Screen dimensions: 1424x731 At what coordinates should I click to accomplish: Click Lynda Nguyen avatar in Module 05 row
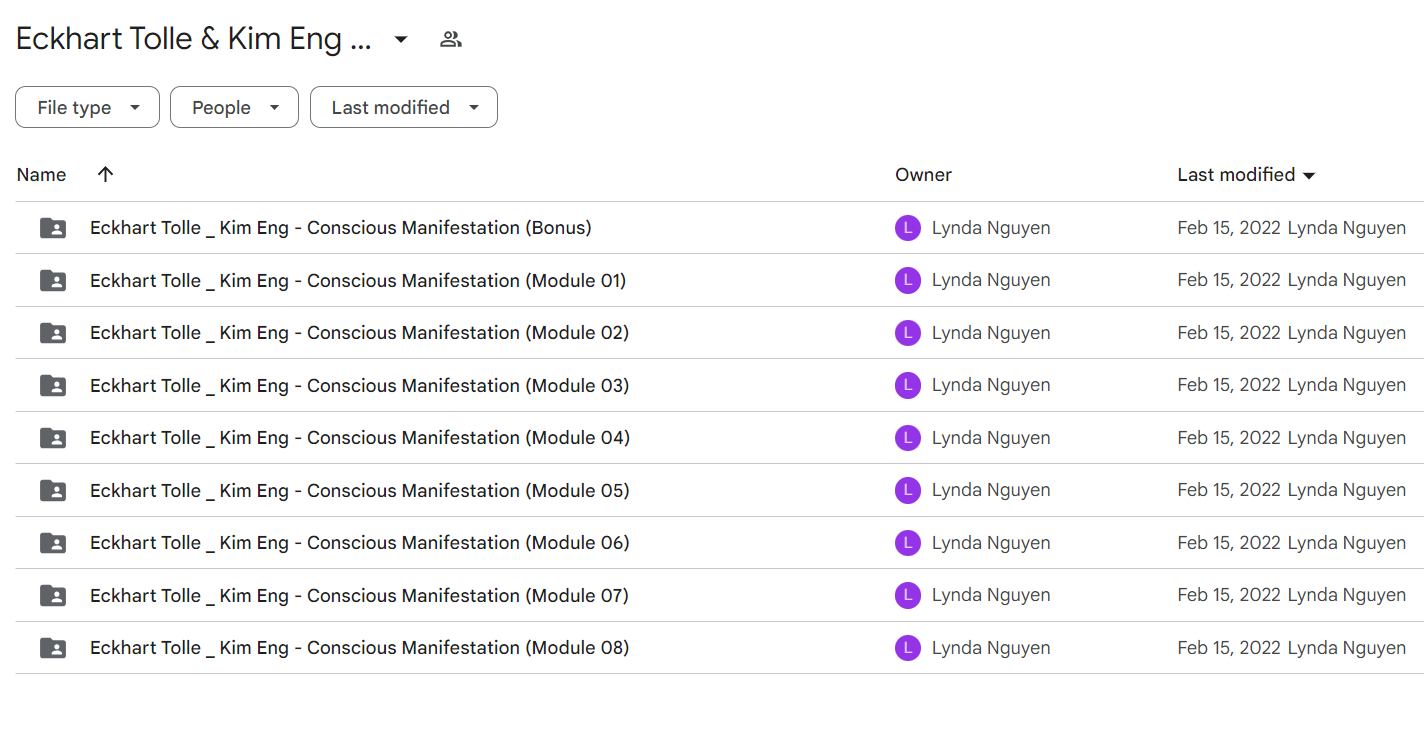pos(908,491)
